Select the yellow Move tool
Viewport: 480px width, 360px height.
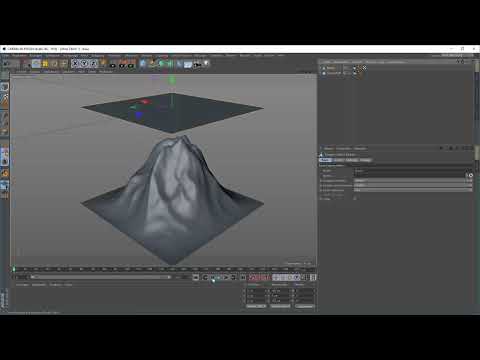[x=45, y=64]
